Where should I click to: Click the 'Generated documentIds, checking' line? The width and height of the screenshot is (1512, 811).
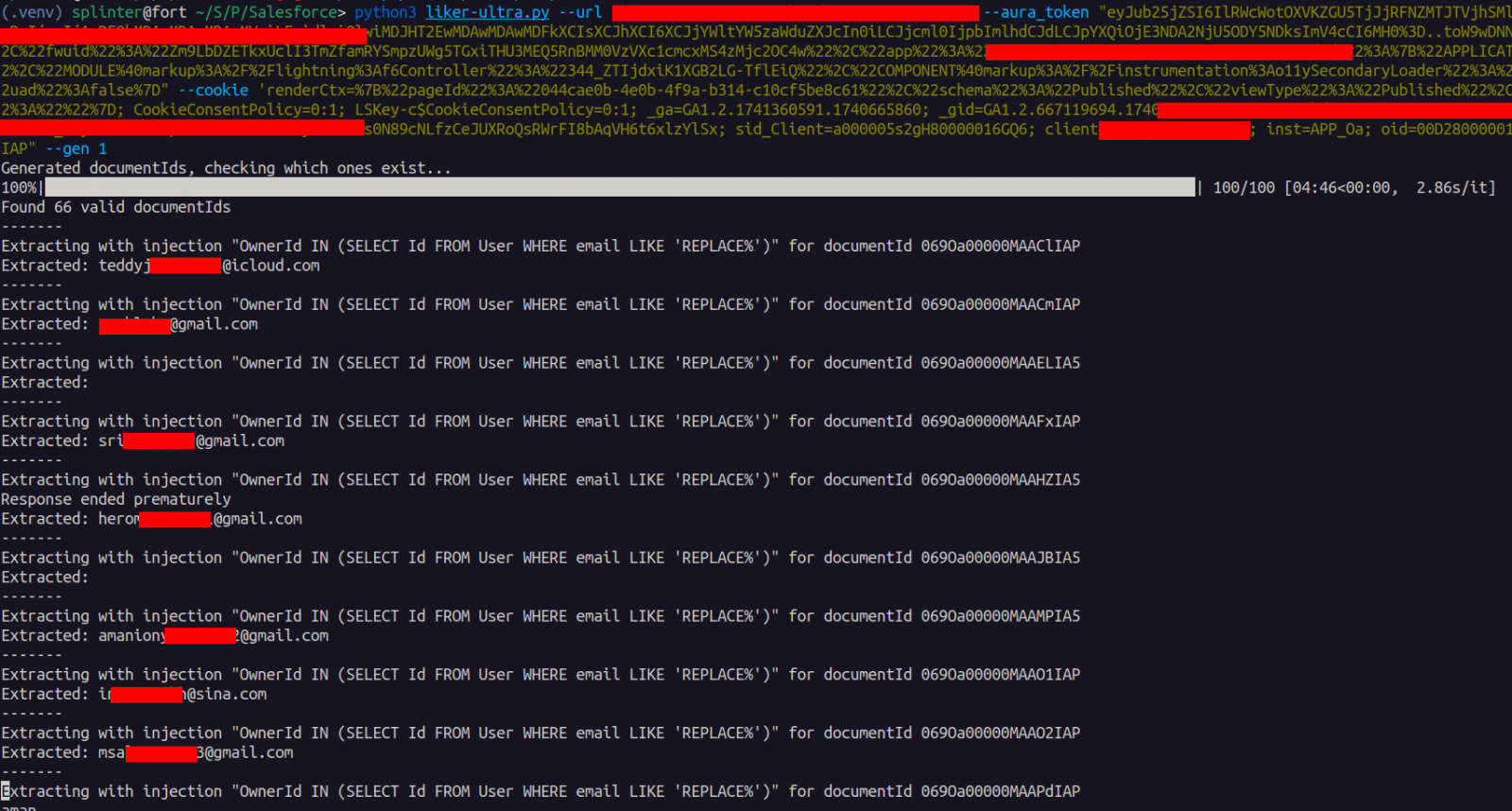(226, 168)
